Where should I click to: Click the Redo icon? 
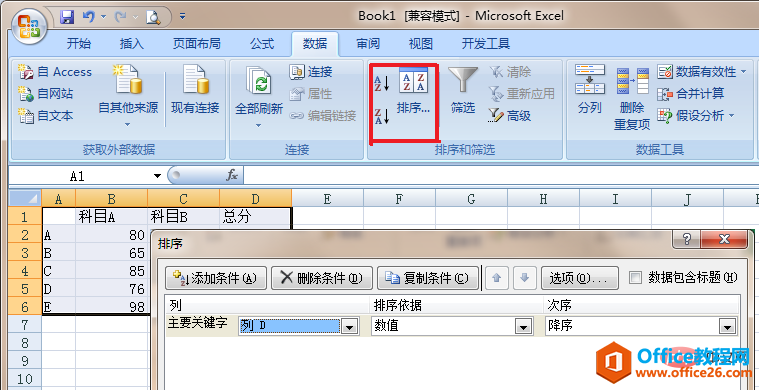(x=120, y=17)
